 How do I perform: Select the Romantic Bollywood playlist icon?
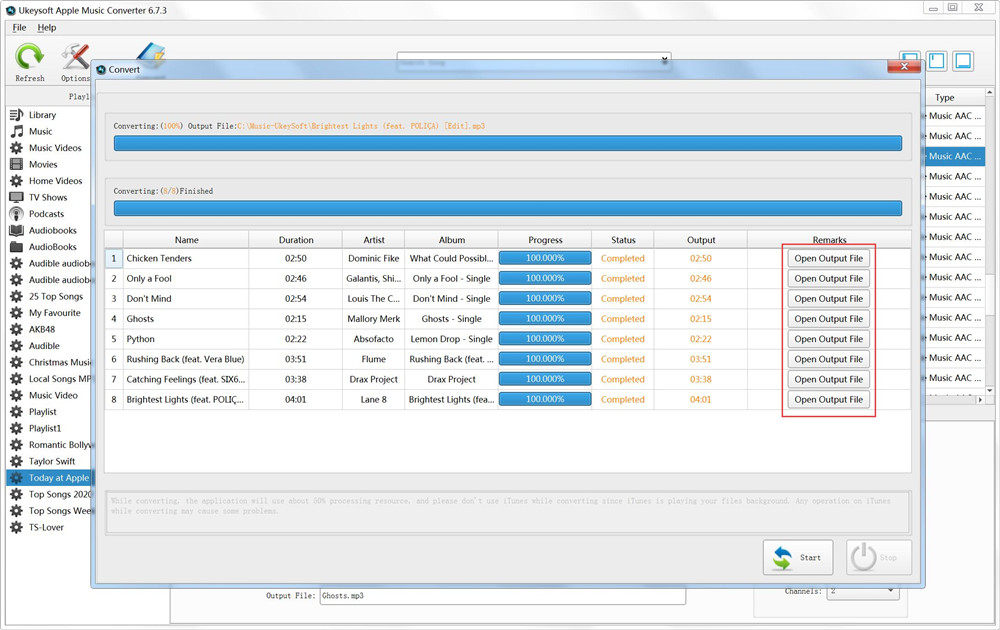pyautogui.click(x=17, y=445)
